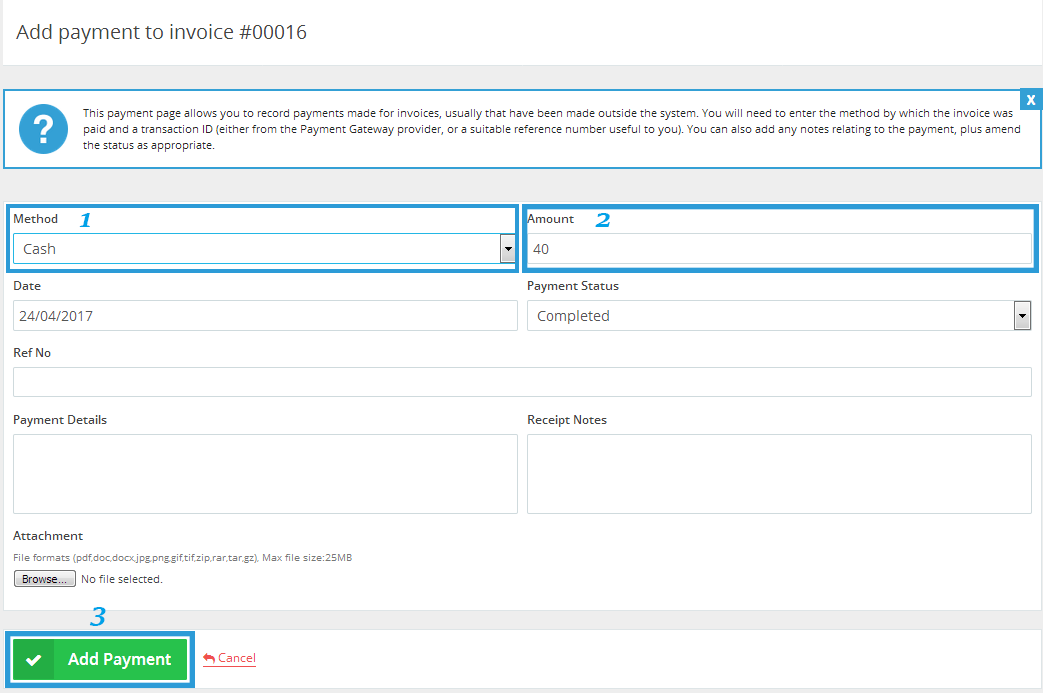Viewport: 1043px width, 693px height.
Task: Click the Browse file attachment button
Action: pyautogui.click(x=45, y=579)
